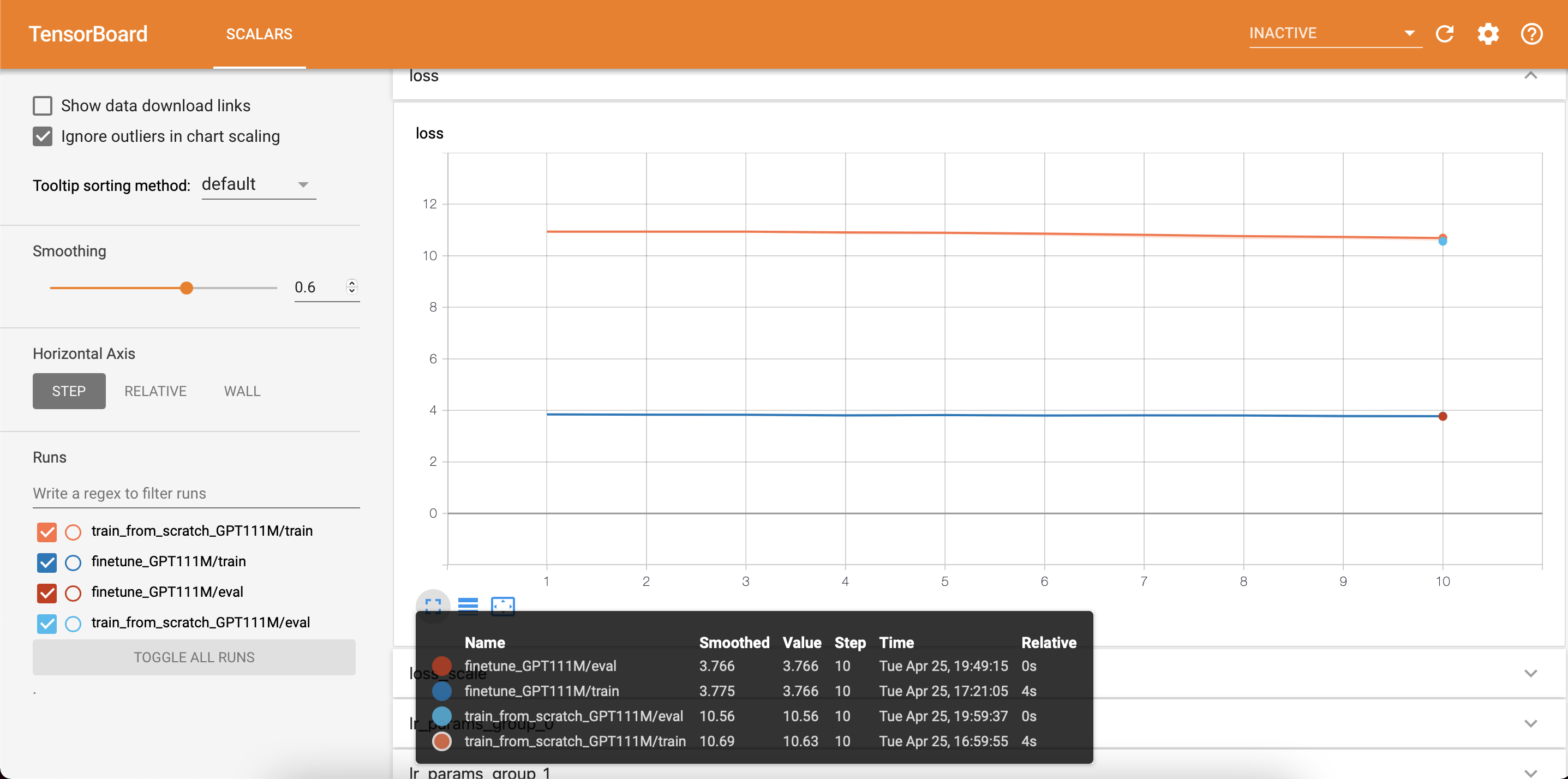Image resolution: width=1568 pixels, height=779 pixels.
Task: Click the train_from_scratch eval light blue data point
Action: 1443,242
